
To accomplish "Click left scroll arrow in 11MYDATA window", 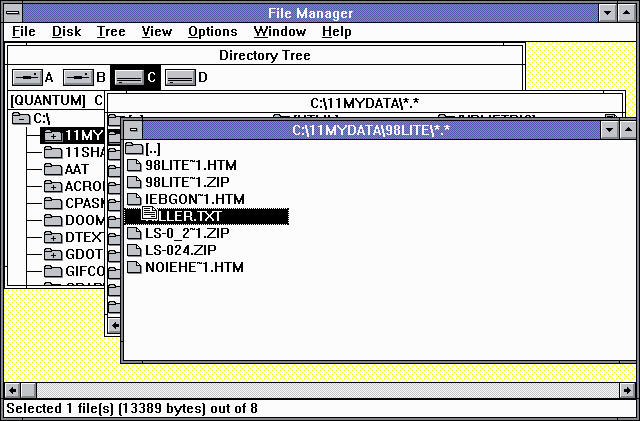I will (115, 325).
